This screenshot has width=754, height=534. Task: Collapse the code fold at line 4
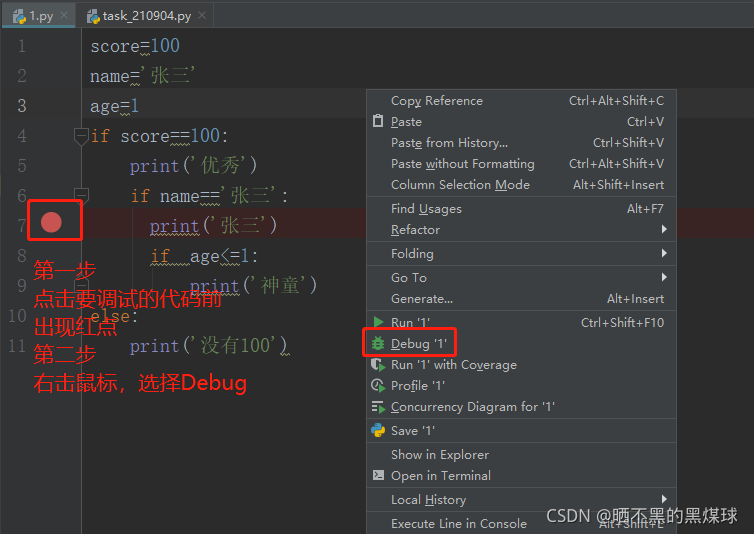[81, 136]
